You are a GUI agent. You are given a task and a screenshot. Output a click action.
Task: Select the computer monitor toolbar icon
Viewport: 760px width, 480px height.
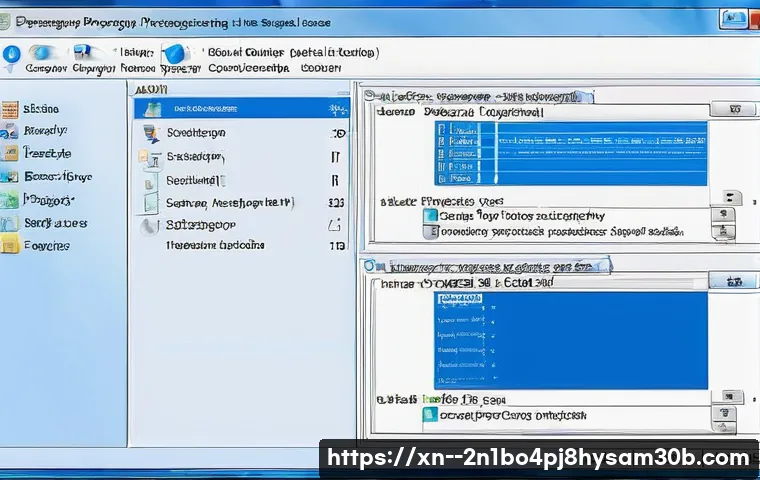[x=82, y=52]
